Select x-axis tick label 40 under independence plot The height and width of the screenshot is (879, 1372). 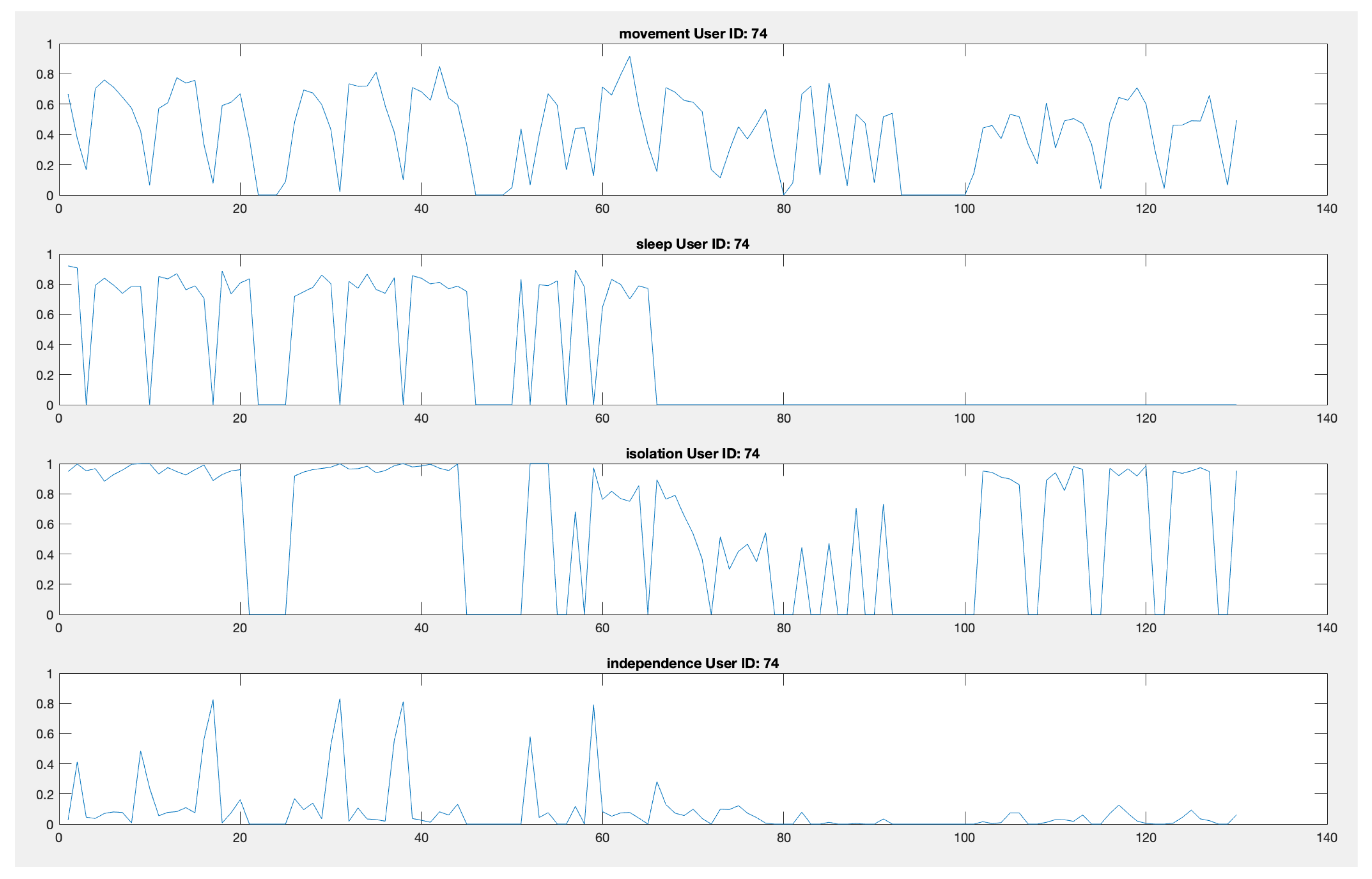tap(421, 837)
